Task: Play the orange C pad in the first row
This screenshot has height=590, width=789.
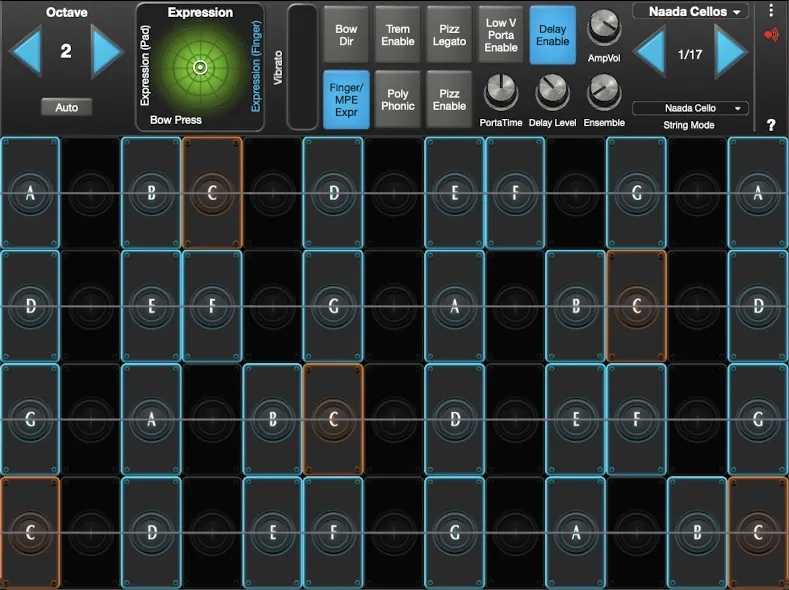Action: click(x=212, y=193)
